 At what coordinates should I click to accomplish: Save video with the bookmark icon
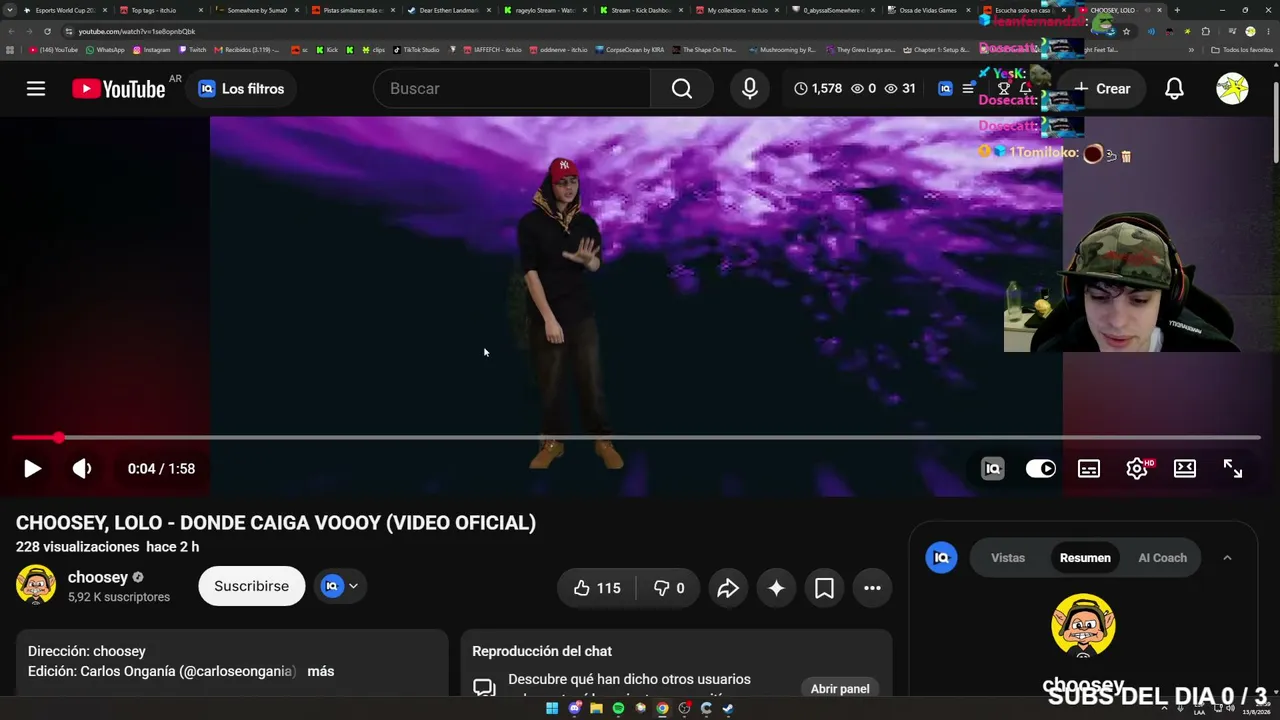824,588
